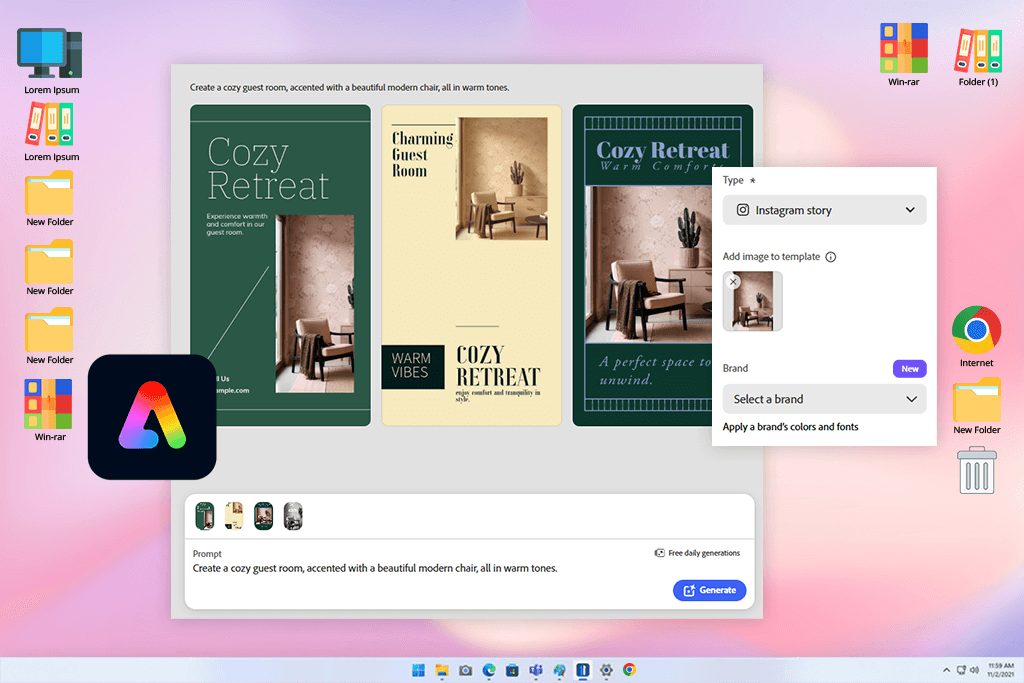This screenshot has width=1024, height=683.
Task: Click the network icon in the system tray
Action: [x=961, y=670]
